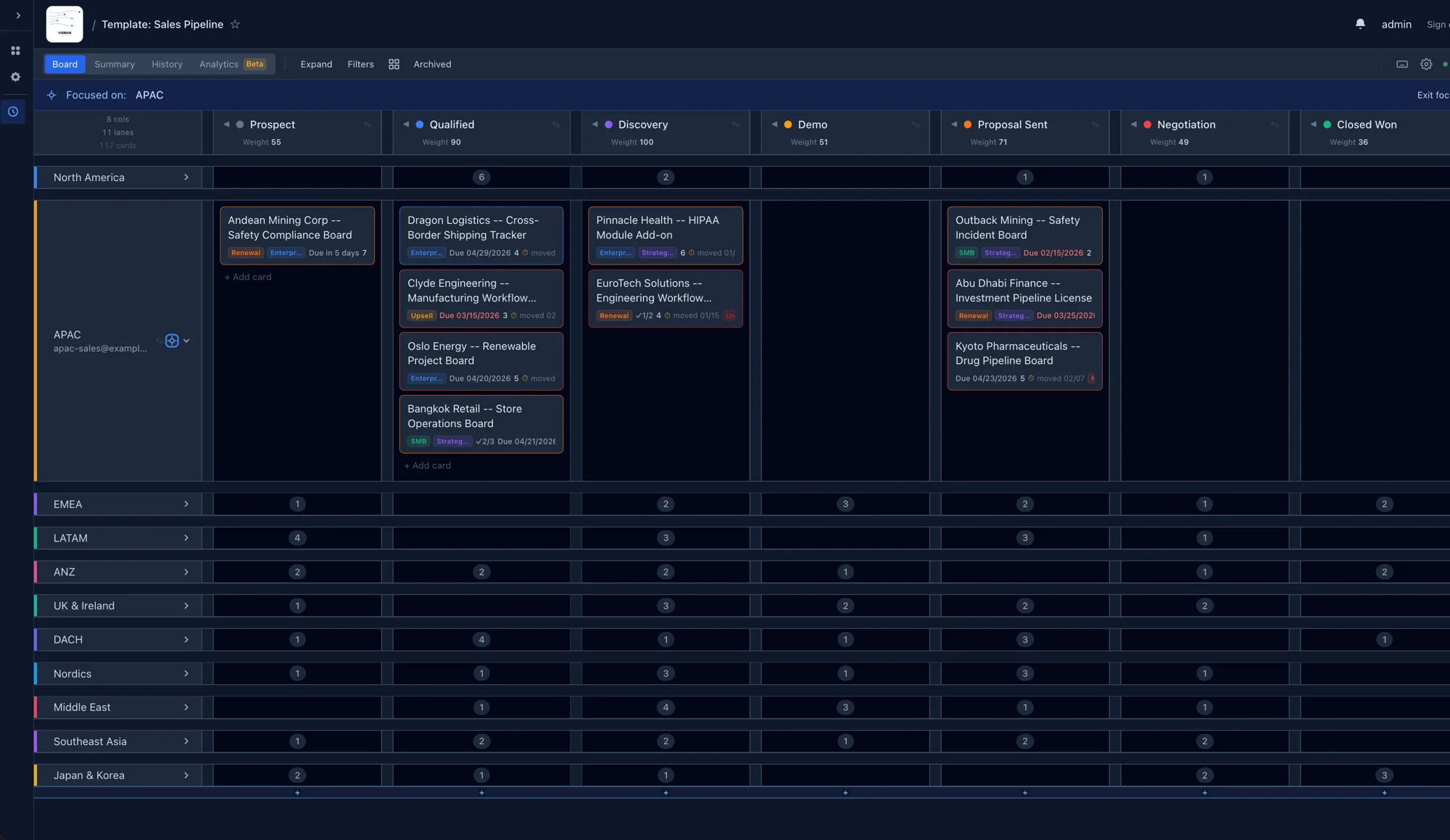Open notifications via the bell icon
This screenshot has height=840, width=1450.
point(1359,23)
